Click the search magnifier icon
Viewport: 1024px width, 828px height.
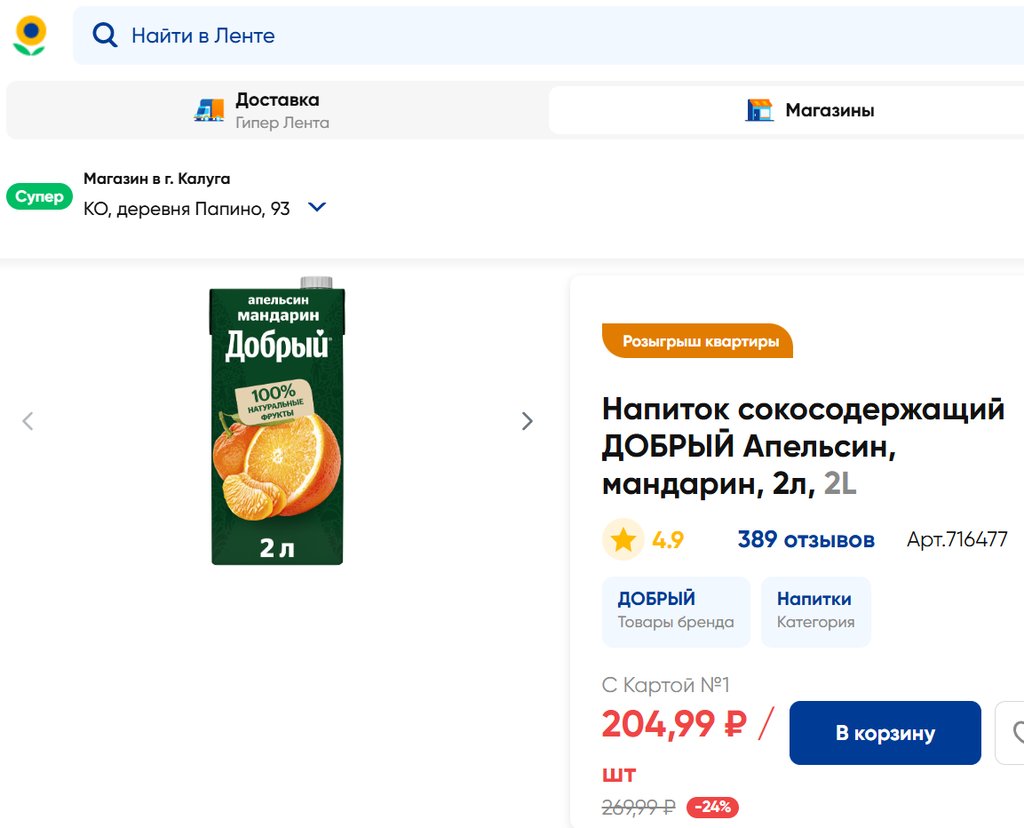[104, 35]
